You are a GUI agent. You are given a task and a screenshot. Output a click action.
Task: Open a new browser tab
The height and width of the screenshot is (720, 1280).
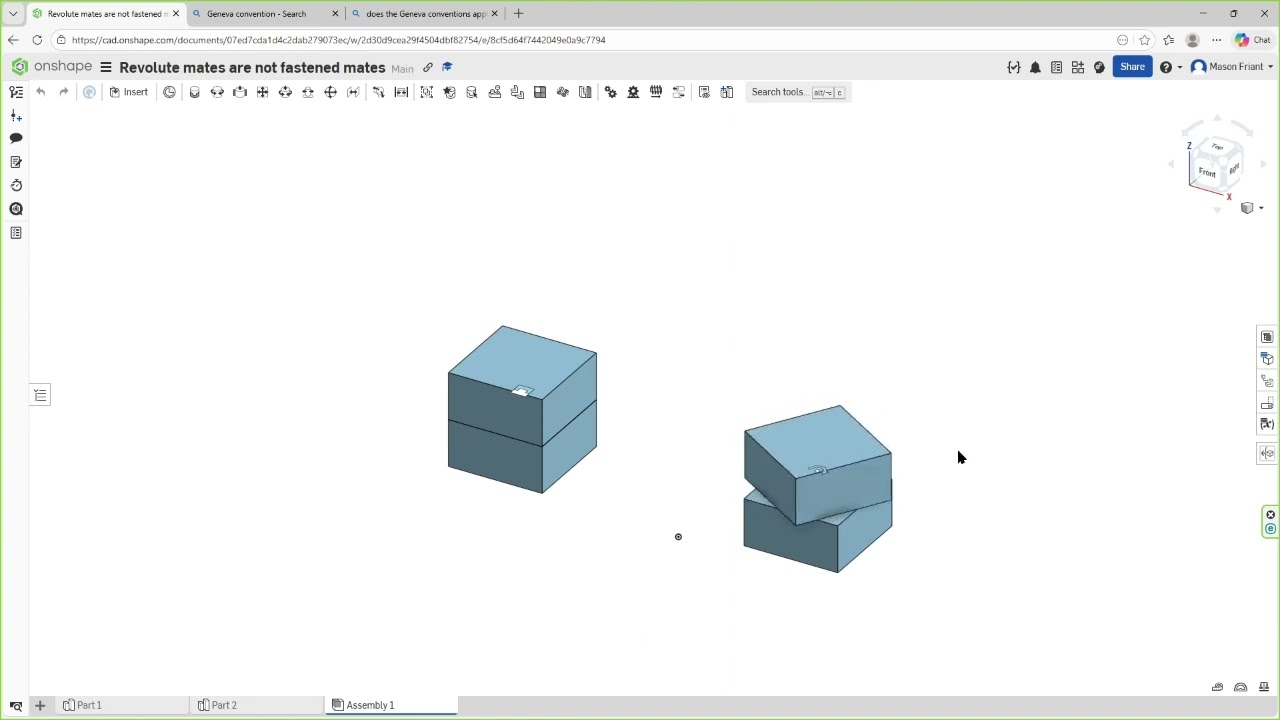click(518, 14)
